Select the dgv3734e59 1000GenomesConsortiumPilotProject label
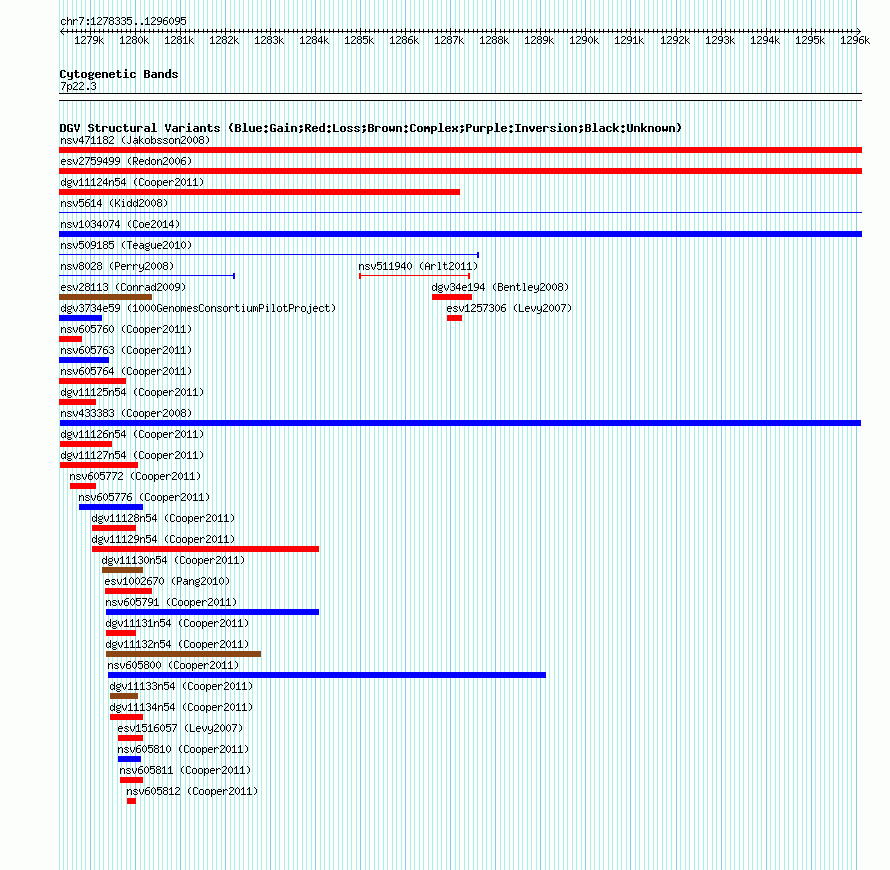 (198, 308)
